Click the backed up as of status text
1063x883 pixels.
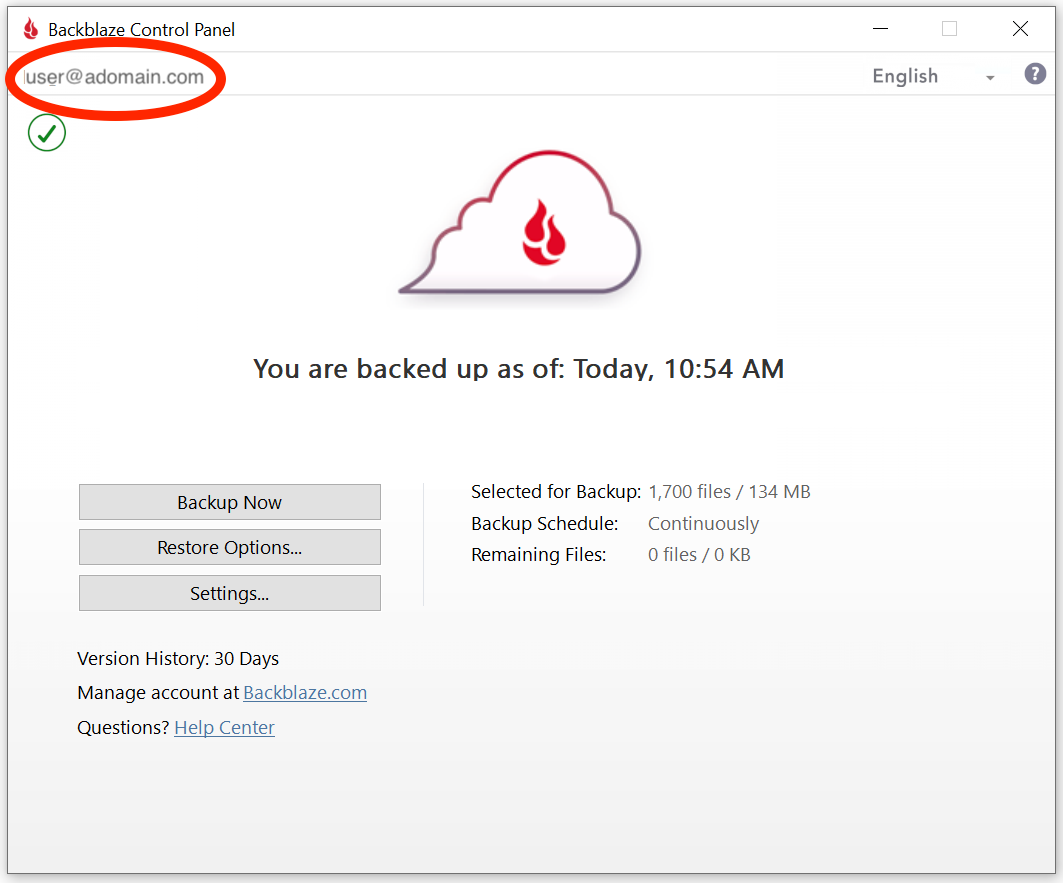pyautogui.click(x=519, y=369)
